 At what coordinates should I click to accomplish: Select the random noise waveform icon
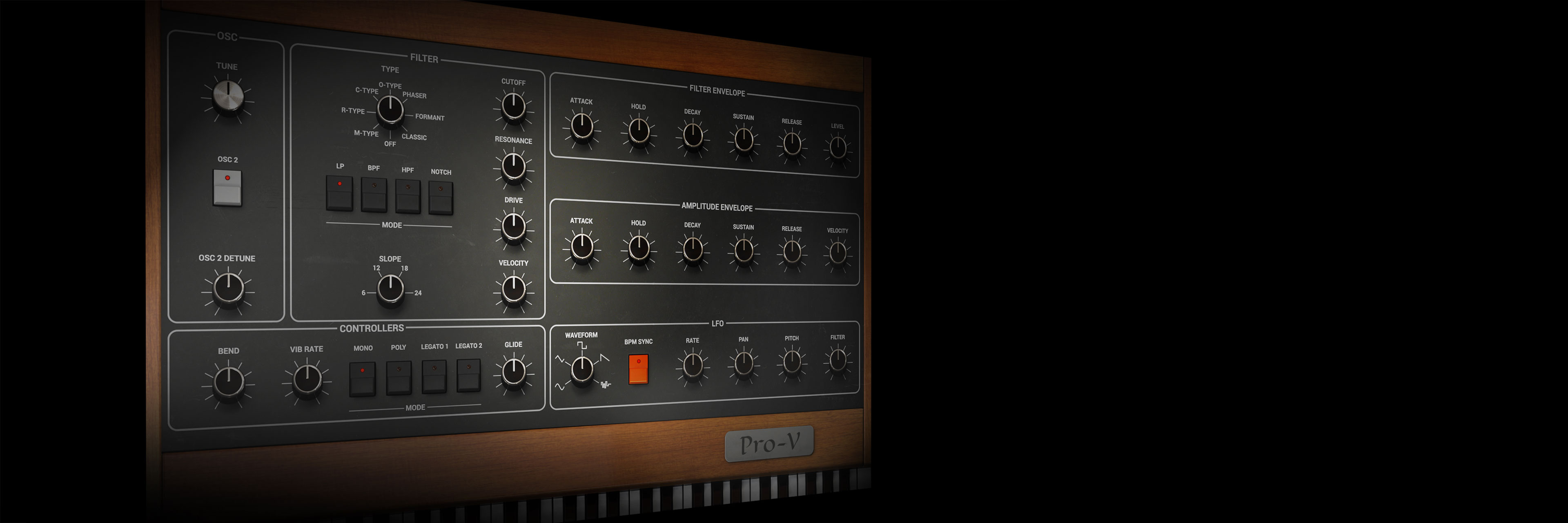point(605,385)
